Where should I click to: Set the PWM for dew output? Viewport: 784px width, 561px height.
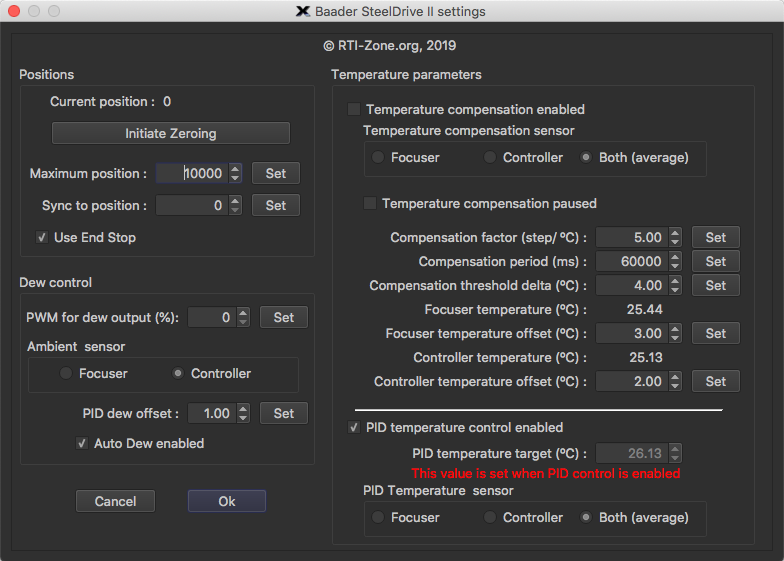(x=284, y=318)
